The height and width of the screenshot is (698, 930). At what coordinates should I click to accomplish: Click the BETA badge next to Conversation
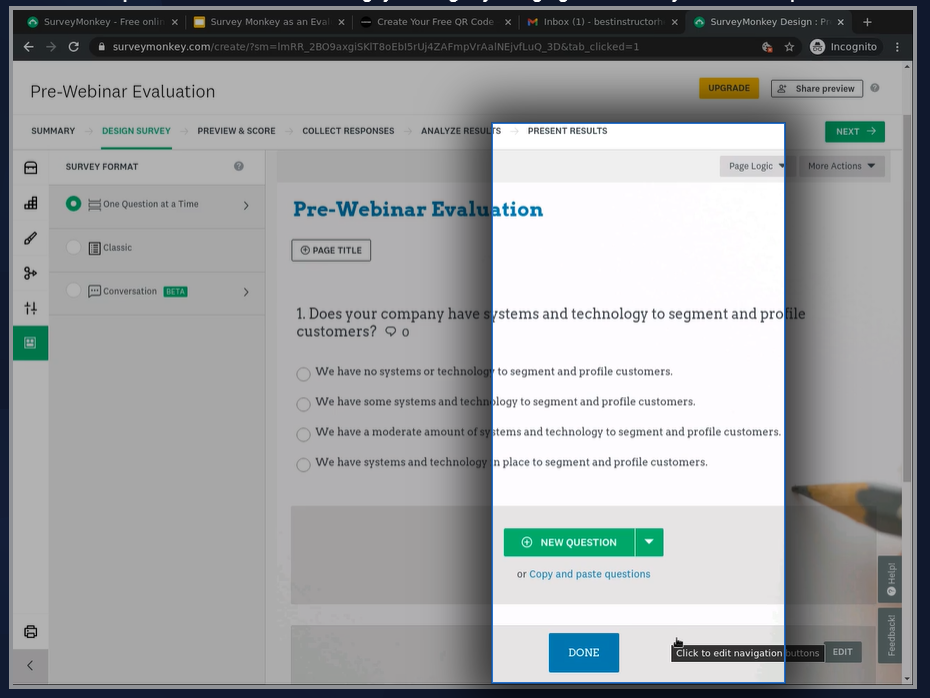pyautogui.click(x=176, y=291)
